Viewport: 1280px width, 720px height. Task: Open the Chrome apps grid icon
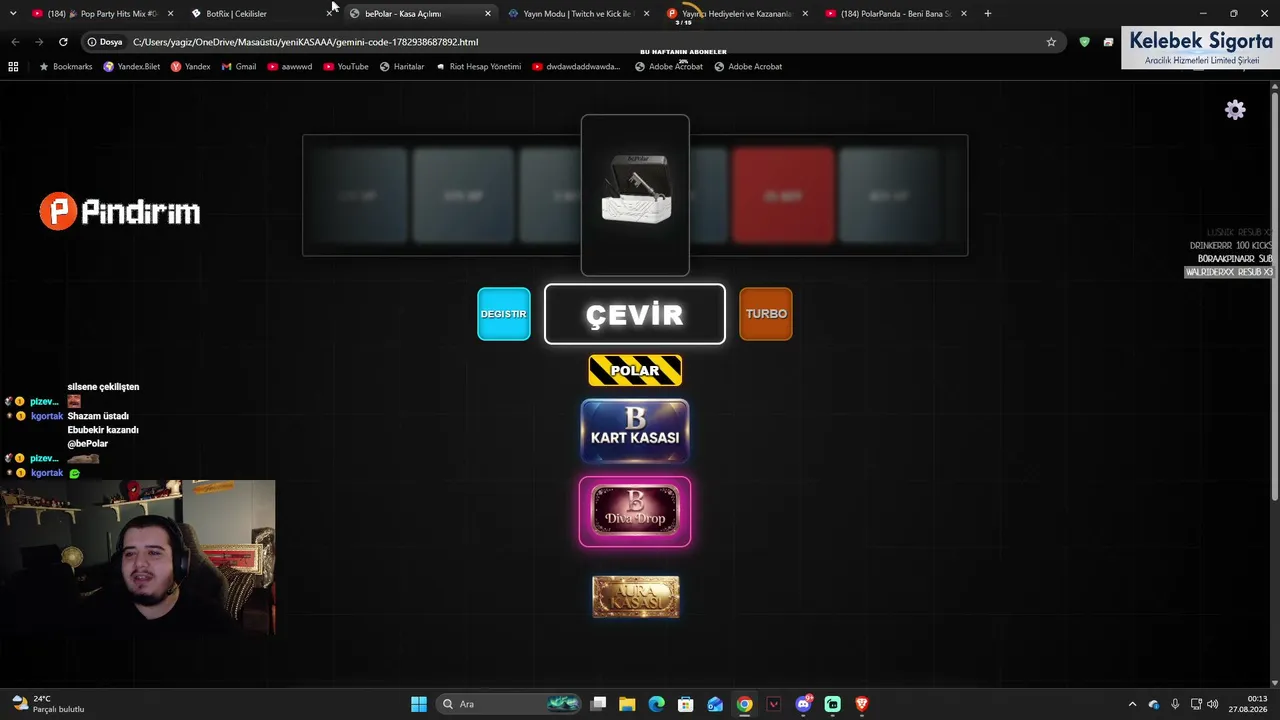pos(13,67)
